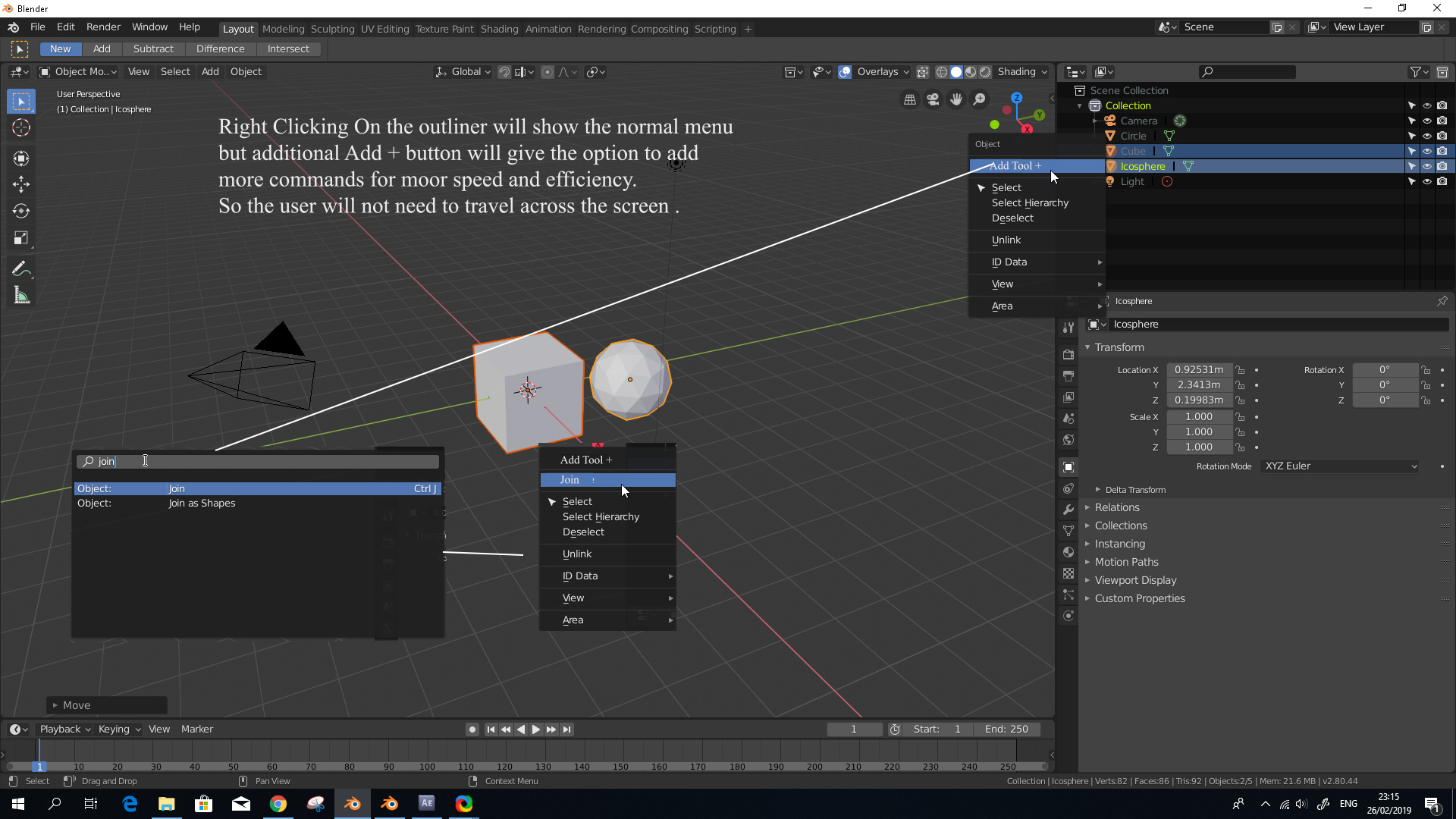Expand the Delta Transform section

click(x=1135, y=490)
